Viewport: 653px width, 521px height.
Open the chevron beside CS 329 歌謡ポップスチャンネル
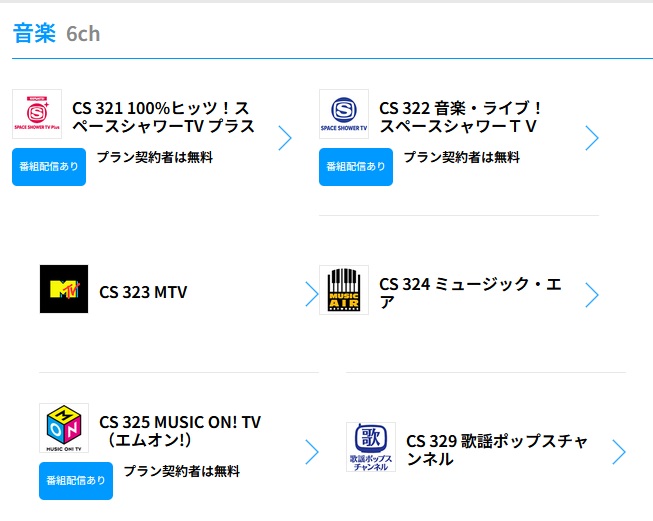[x=619, y=451]
